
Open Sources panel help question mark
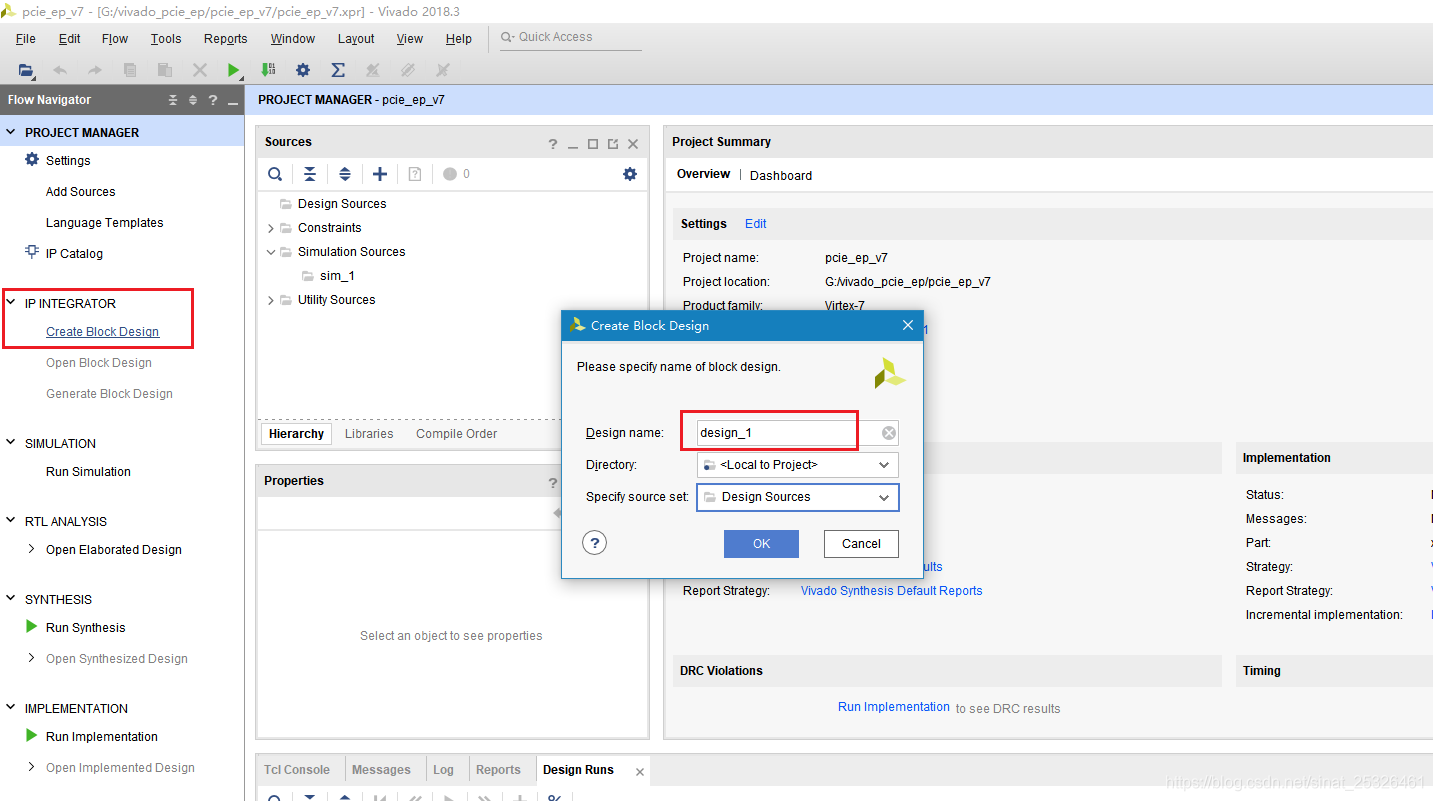(553, 144)
